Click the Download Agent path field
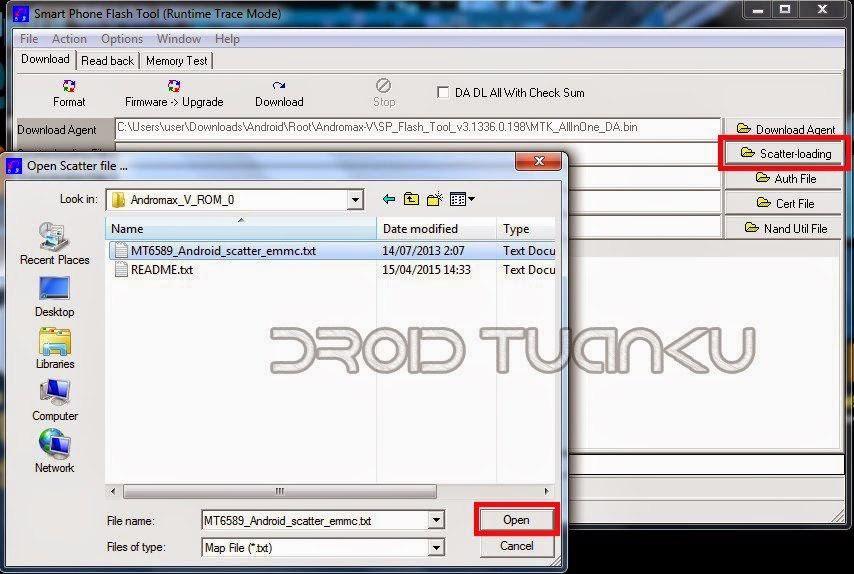The image size is (854, 574). 418,129
